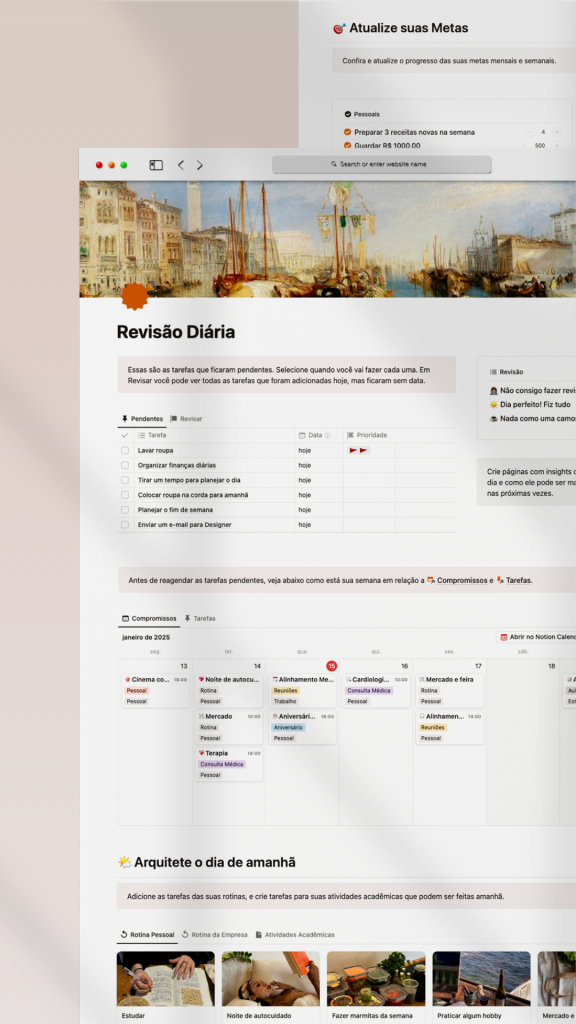Viewport: 576px width, 1024px height.
Task: Check off Lavar roupa task
Action: point(125,451)
